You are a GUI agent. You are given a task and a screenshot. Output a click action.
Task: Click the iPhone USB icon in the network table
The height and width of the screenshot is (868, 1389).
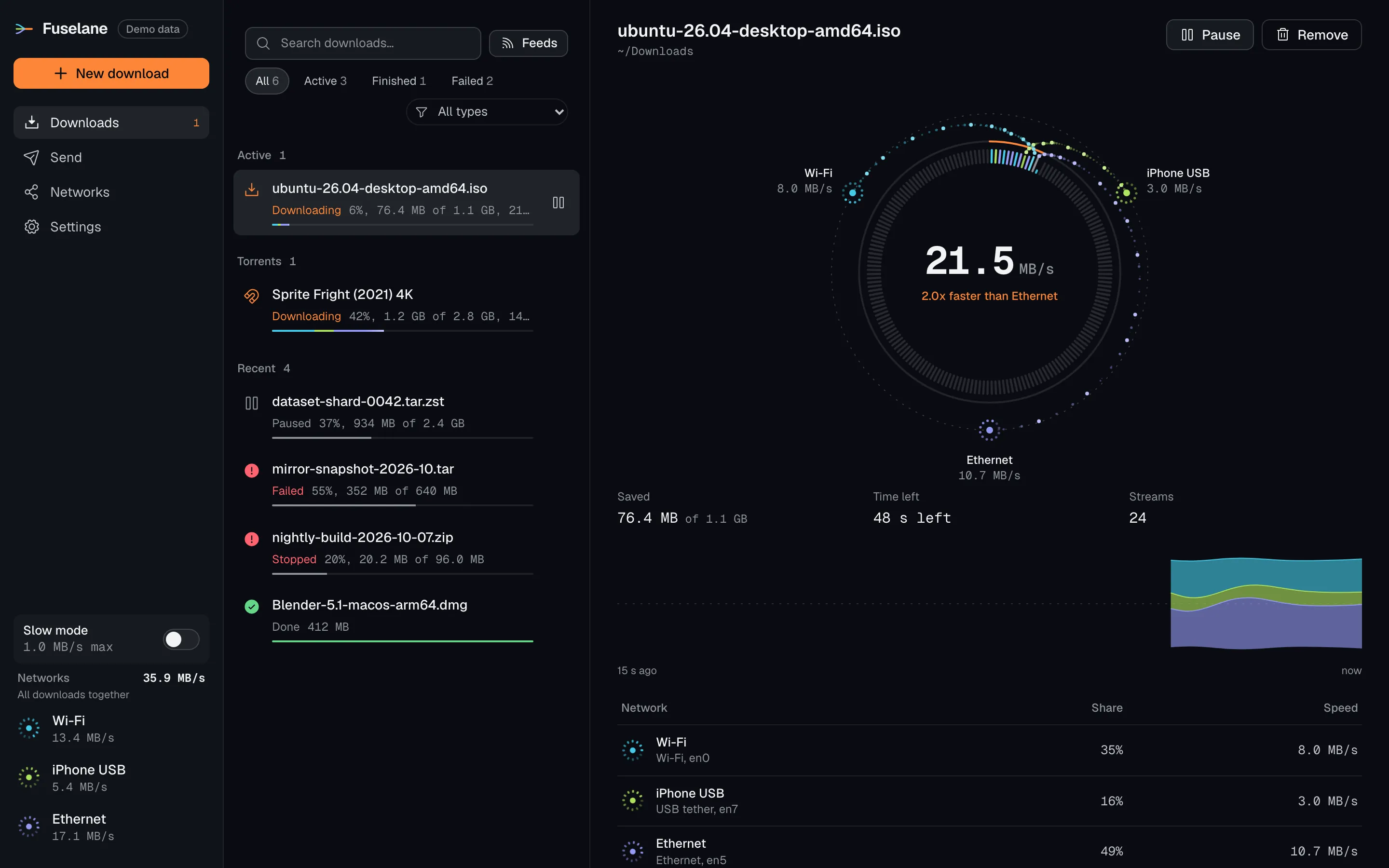tap(632, 800)
